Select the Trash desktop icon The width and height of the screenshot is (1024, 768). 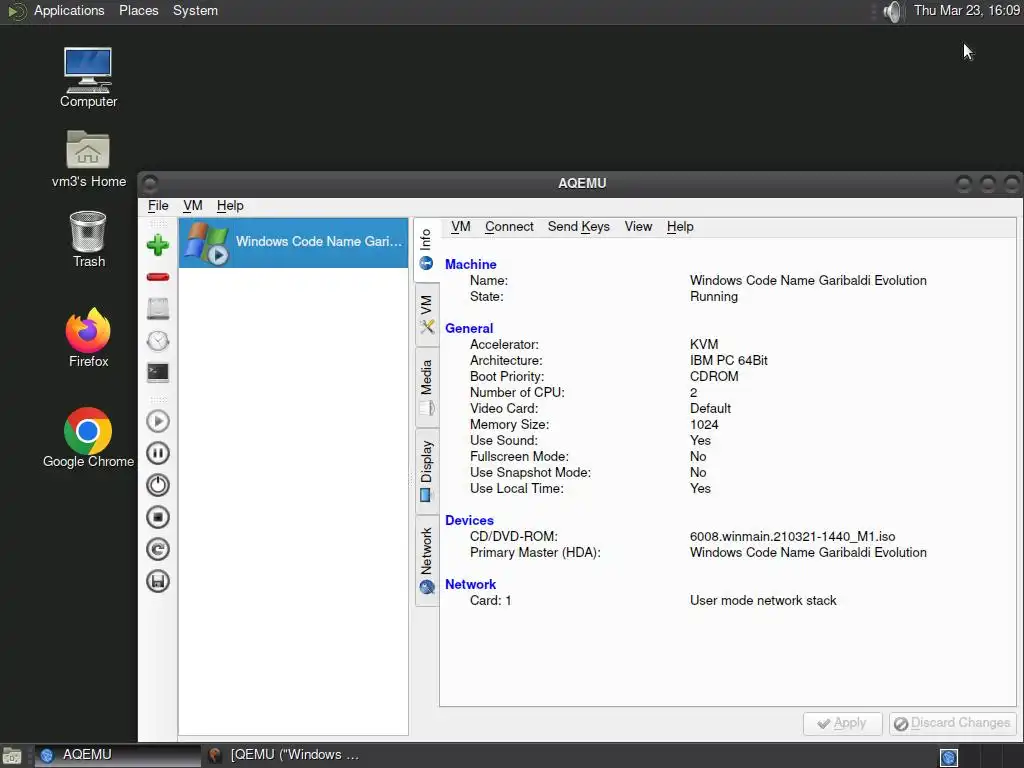pos(88,240)
